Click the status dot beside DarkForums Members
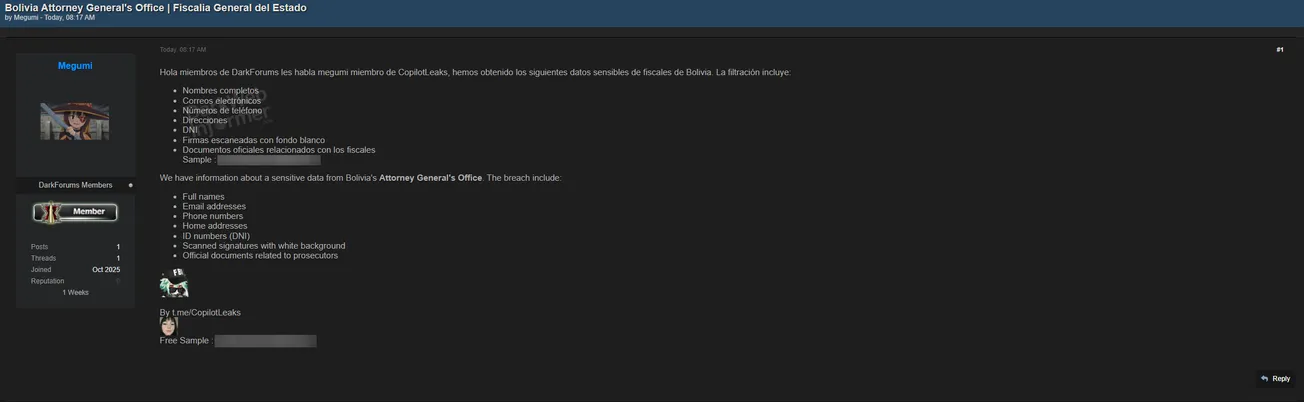1304x402 pixels. 130,185
